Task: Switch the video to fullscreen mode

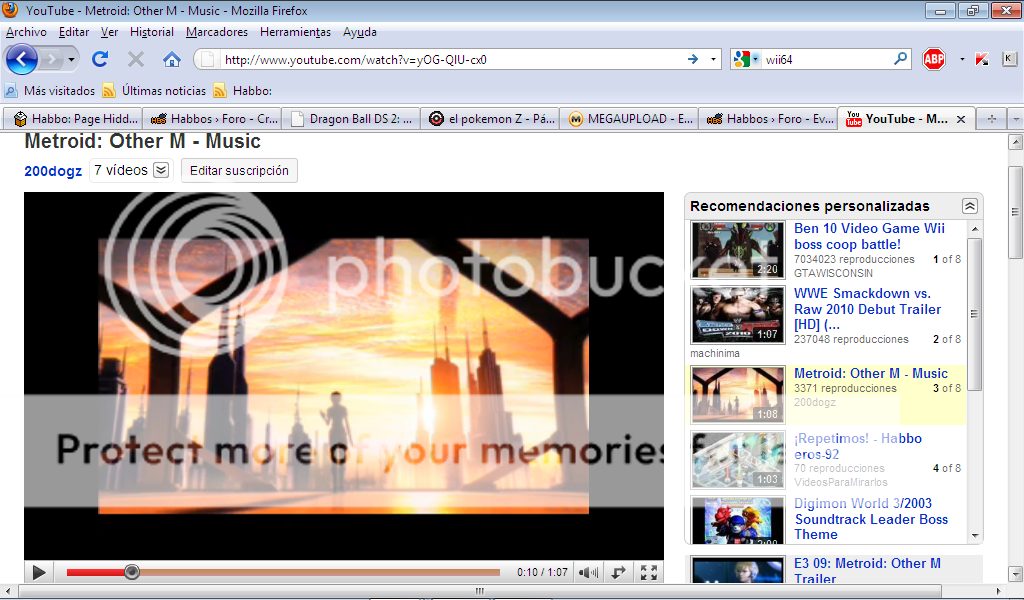Action: coord(649,572)
